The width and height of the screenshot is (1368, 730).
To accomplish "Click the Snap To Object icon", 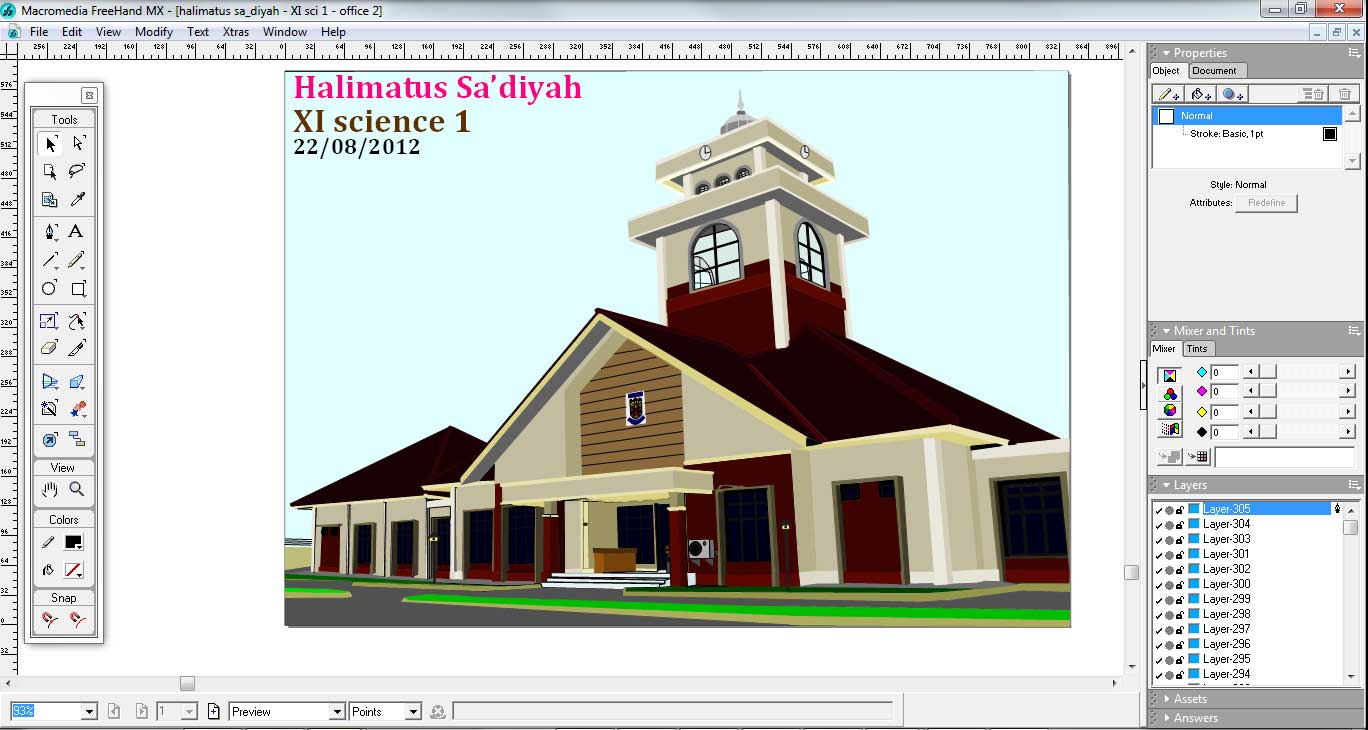I will [78, 620].
